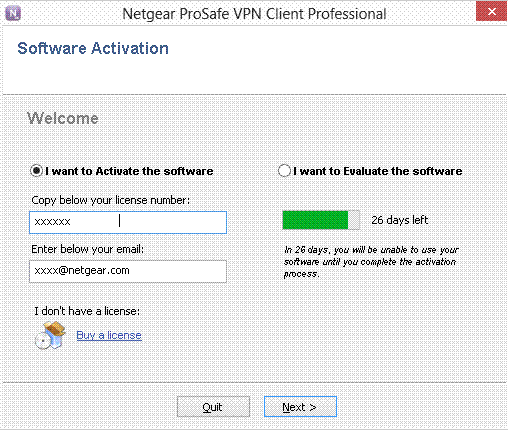Click 'Copy below your license number:' label
Image resolution: width=508 pixels, height=430 pixels.
coord(110,200)
